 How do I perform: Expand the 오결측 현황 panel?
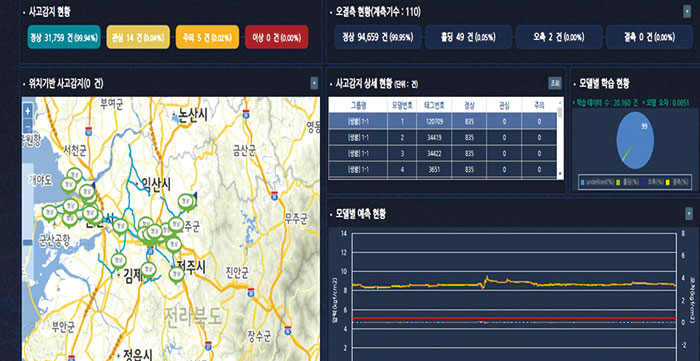point(688,12)
